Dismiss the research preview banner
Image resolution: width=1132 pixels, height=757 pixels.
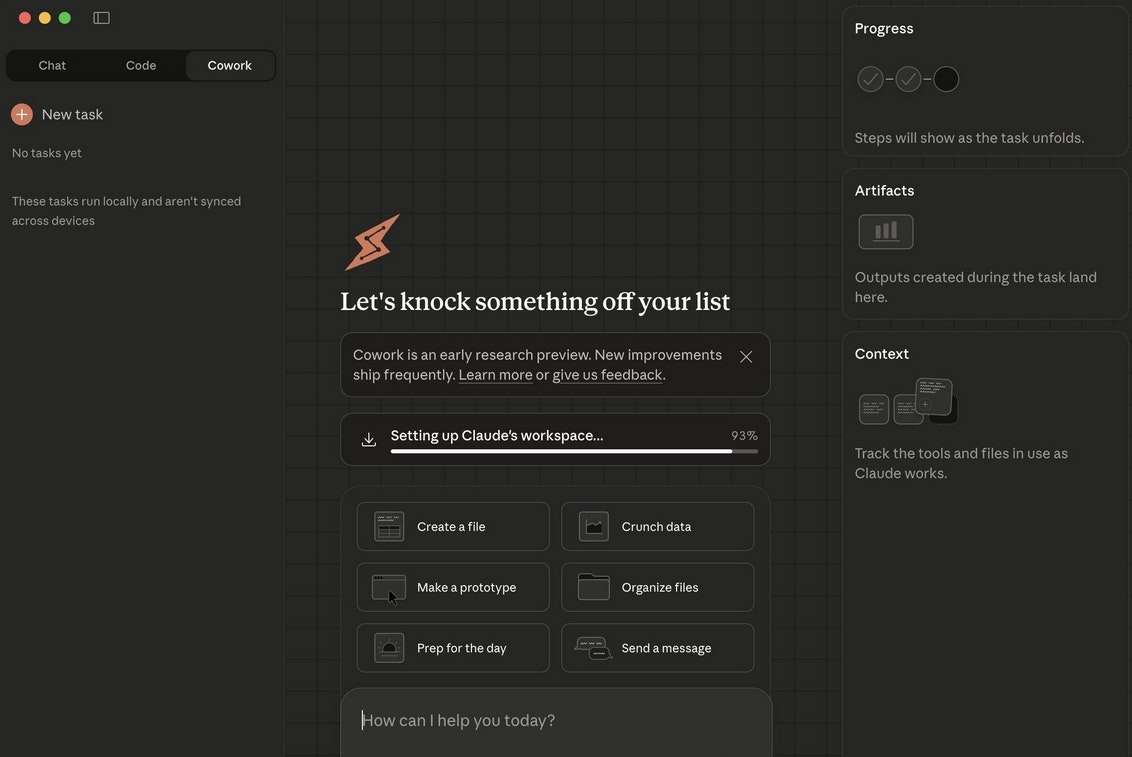point(745,356)
